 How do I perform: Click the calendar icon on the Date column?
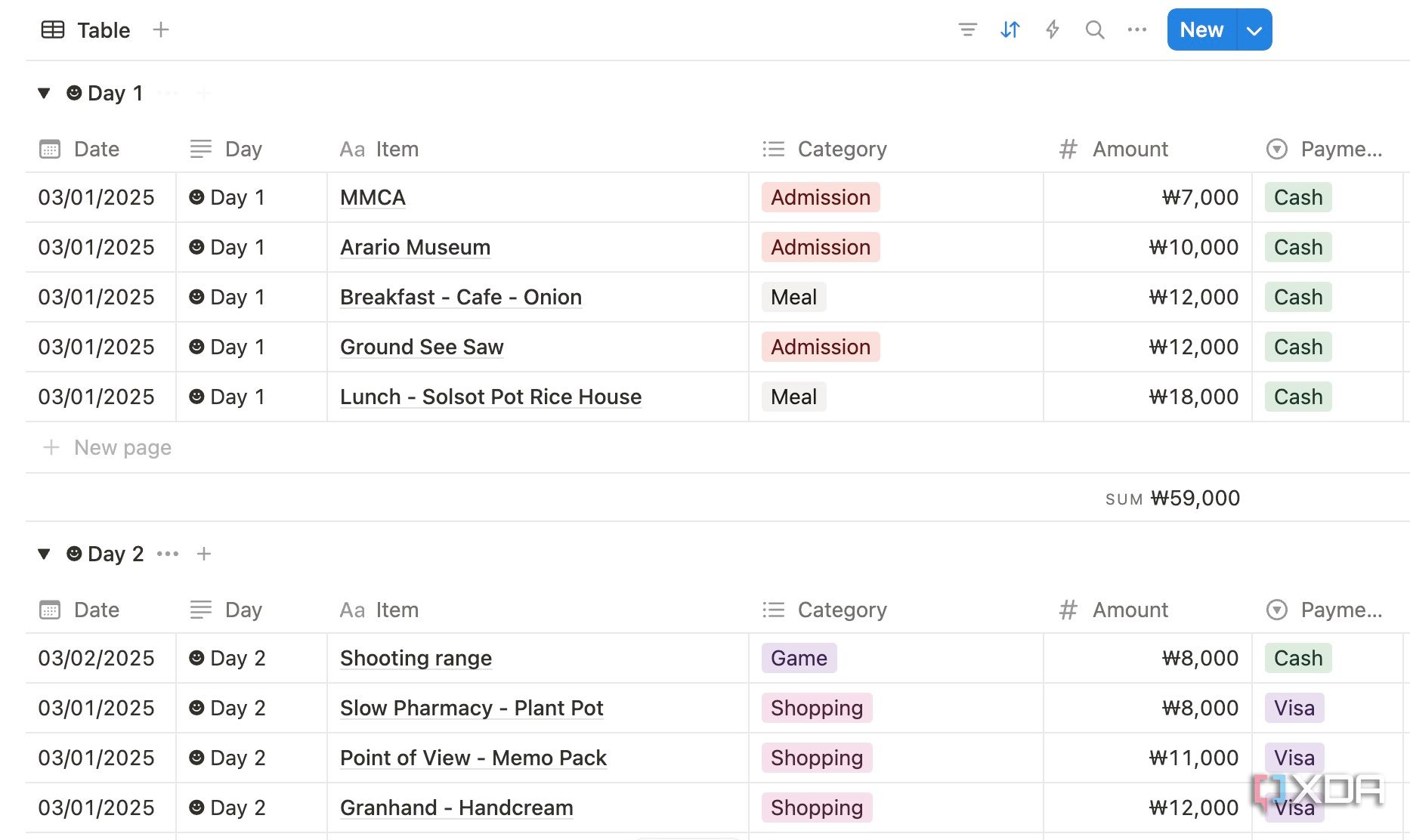[x=49, y=149]
